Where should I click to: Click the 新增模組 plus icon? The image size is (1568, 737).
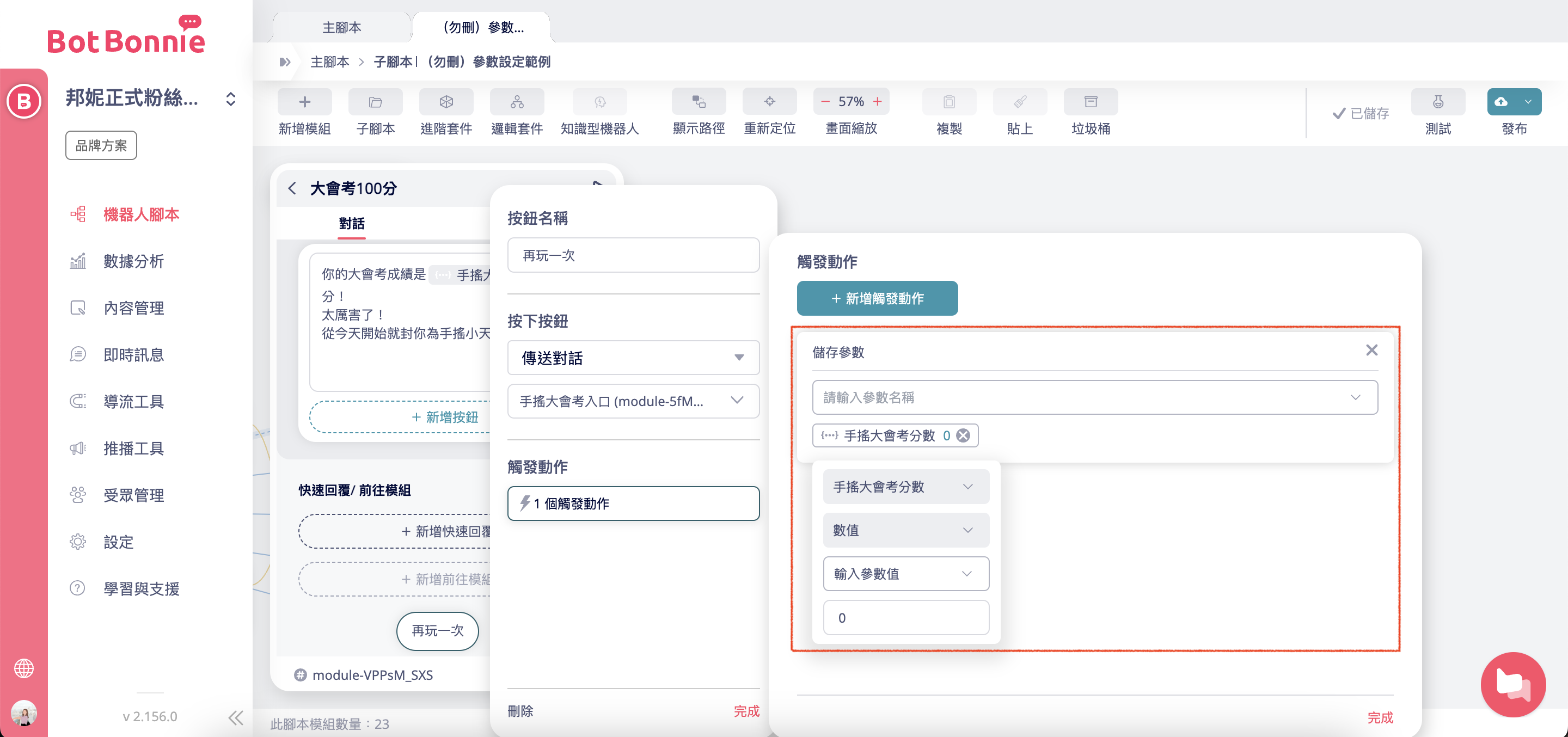pyautogui.click(x=304, y=102)
